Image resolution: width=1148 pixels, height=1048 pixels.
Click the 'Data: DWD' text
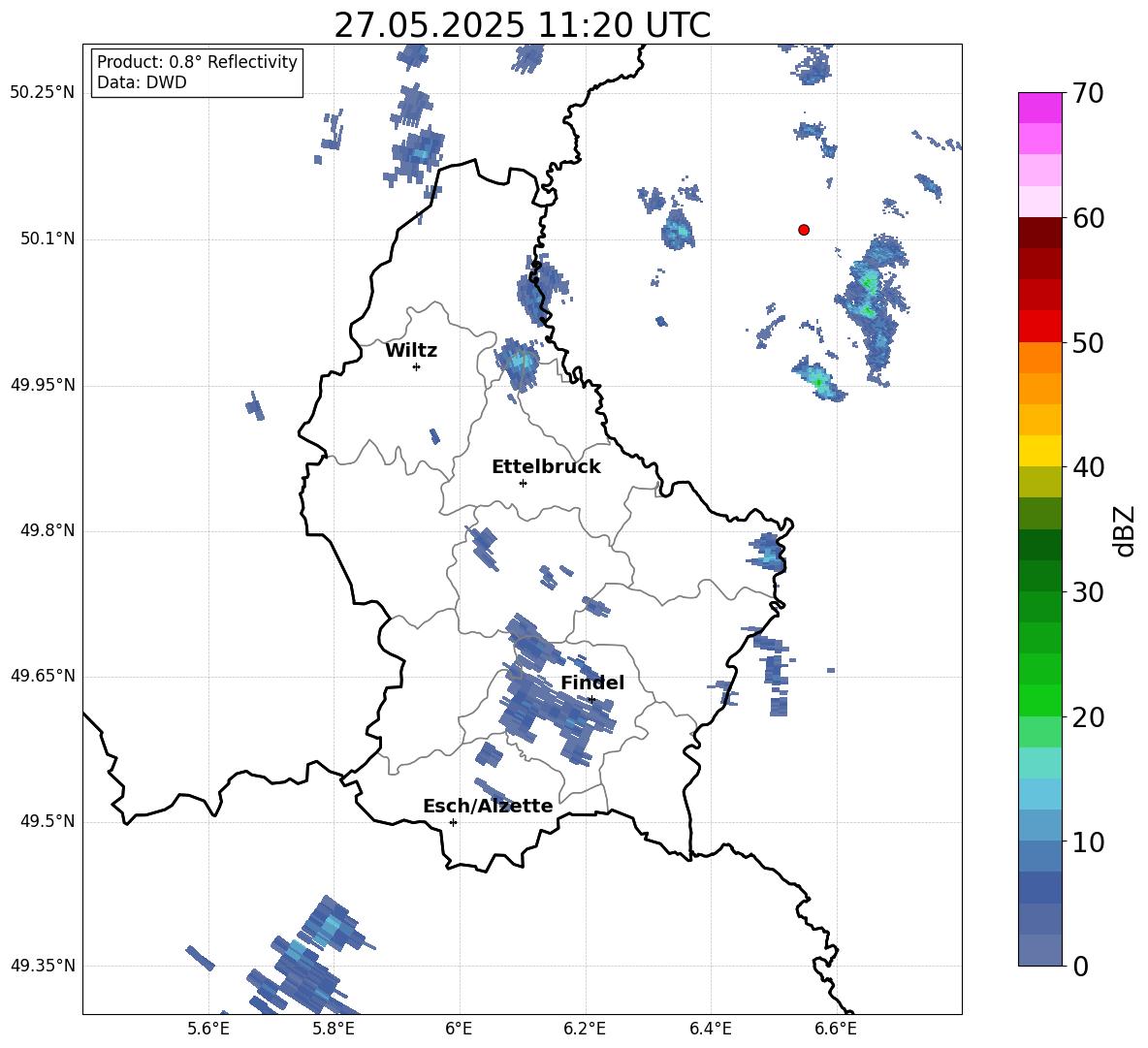pyautogui.click(x=142, y=82)
